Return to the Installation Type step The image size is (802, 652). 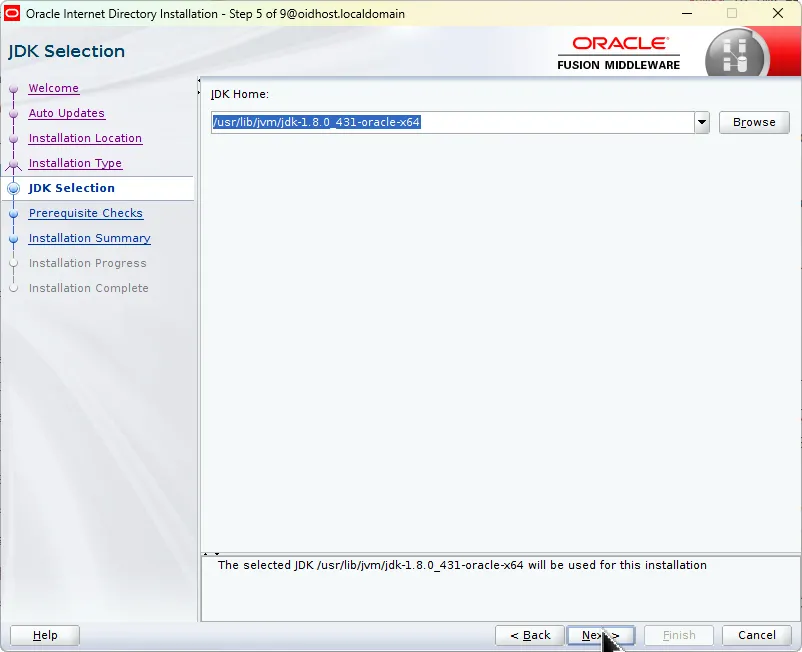click(x=75, y=163)
